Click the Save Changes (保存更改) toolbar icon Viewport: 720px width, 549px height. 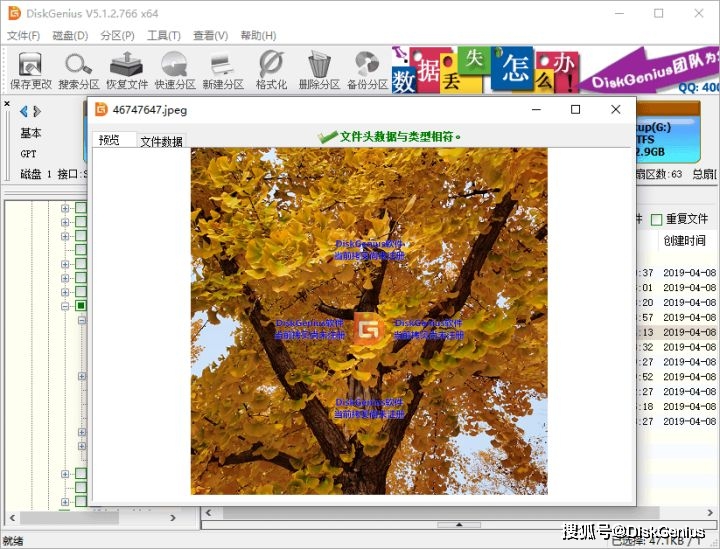[x=31, y=69]
